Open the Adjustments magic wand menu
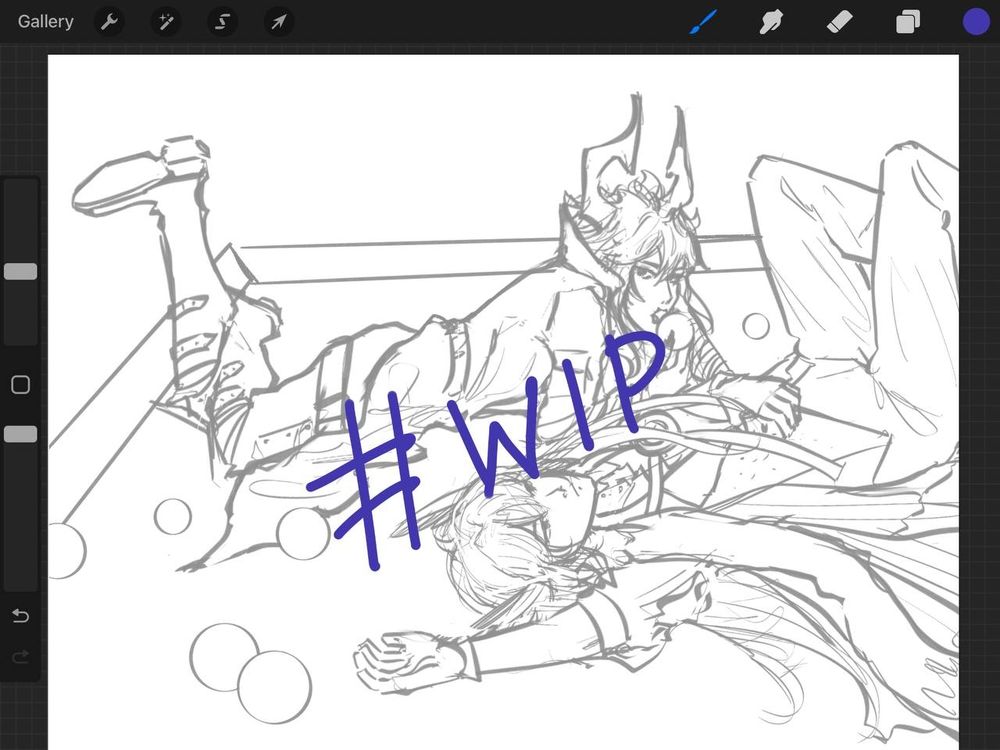 point(166,22)
